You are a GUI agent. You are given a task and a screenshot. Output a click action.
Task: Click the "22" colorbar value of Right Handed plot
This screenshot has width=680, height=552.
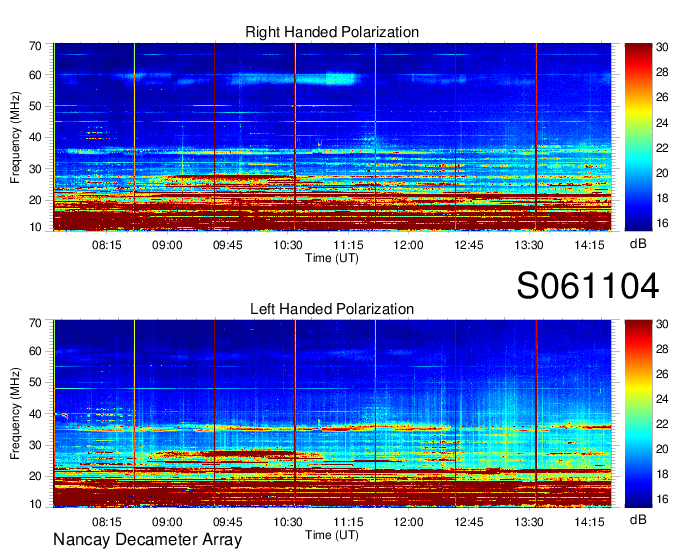(662, 148)
